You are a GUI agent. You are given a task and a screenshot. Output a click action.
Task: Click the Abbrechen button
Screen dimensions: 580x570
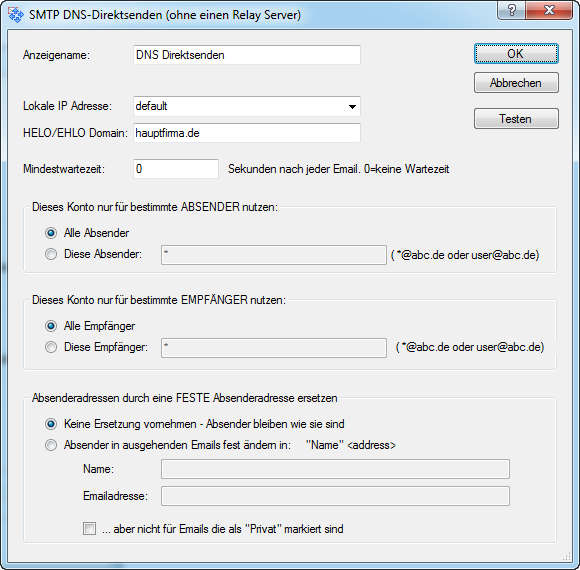tap(516, 82)
